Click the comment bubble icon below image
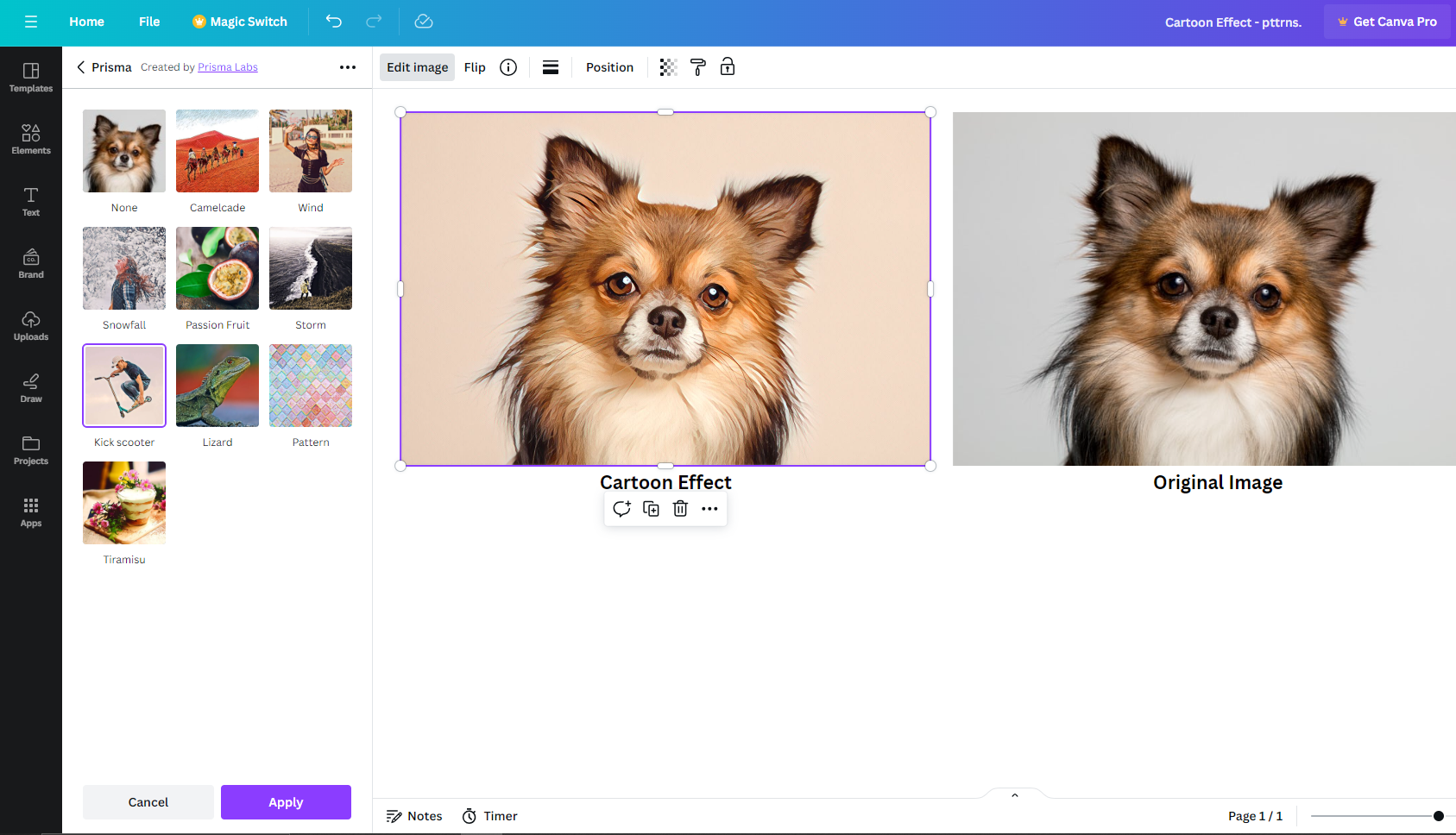1456x835 pixels. (x=621, y=509)
